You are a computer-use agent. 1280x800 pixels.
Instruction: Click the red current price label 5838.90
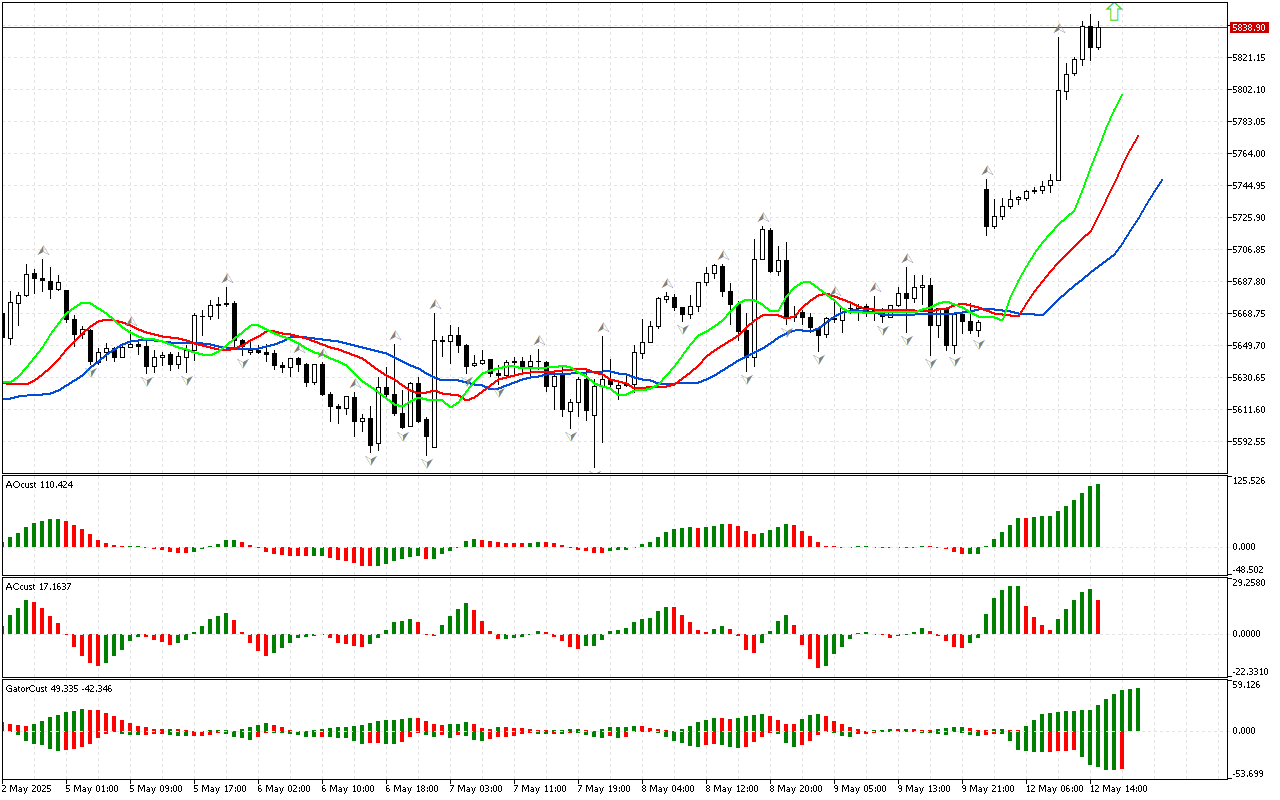click(x=1250, y=27)
